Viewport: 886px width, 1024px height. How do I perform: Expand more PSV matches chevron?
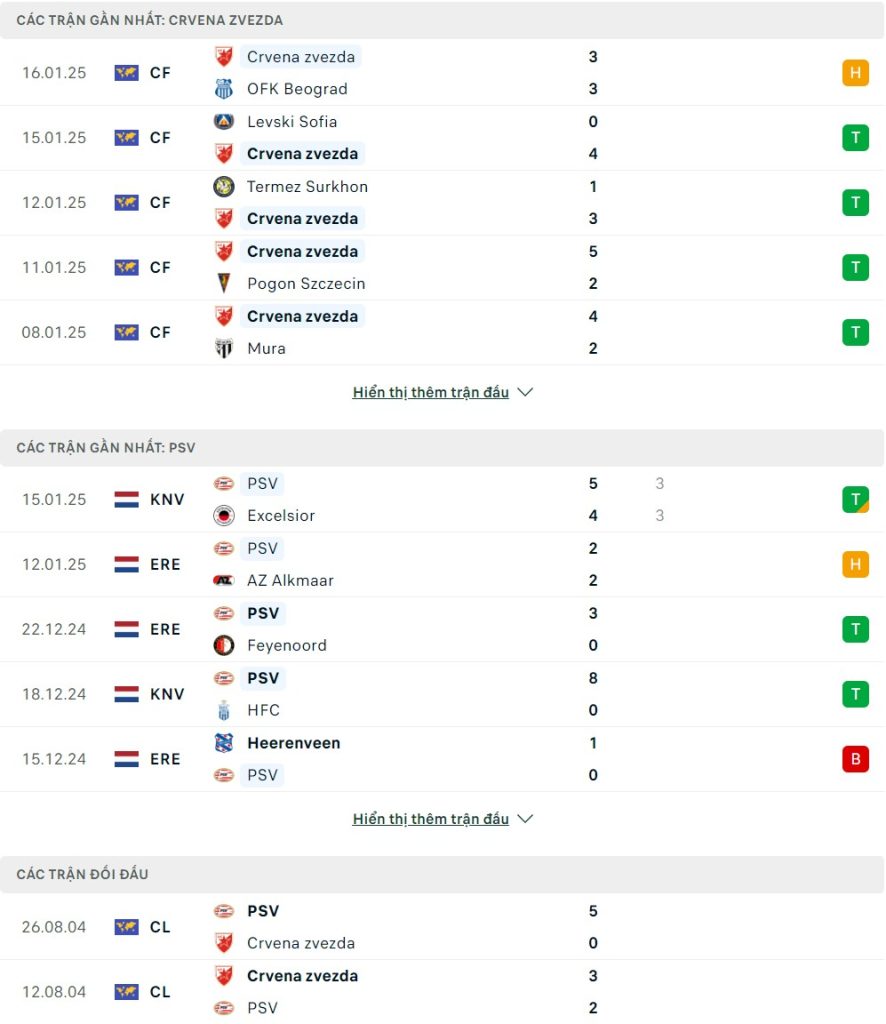[525, 818]
